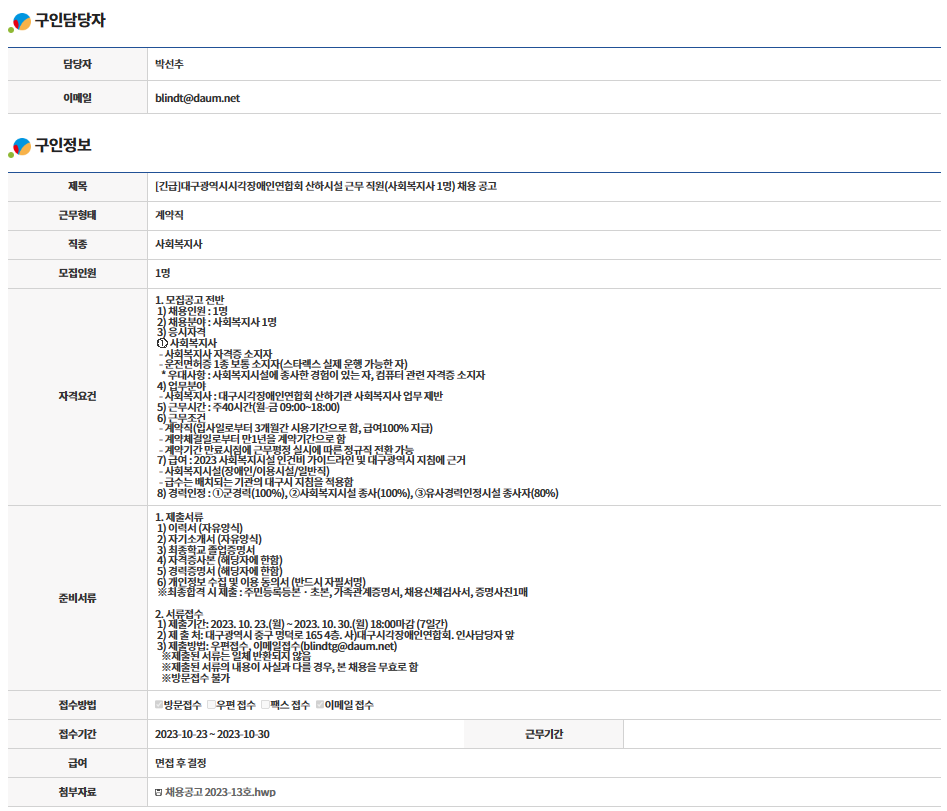Open the 채용공고 2023-13호.hwp attachment
This screenshot has width=947, height=811.
(213, 792)
